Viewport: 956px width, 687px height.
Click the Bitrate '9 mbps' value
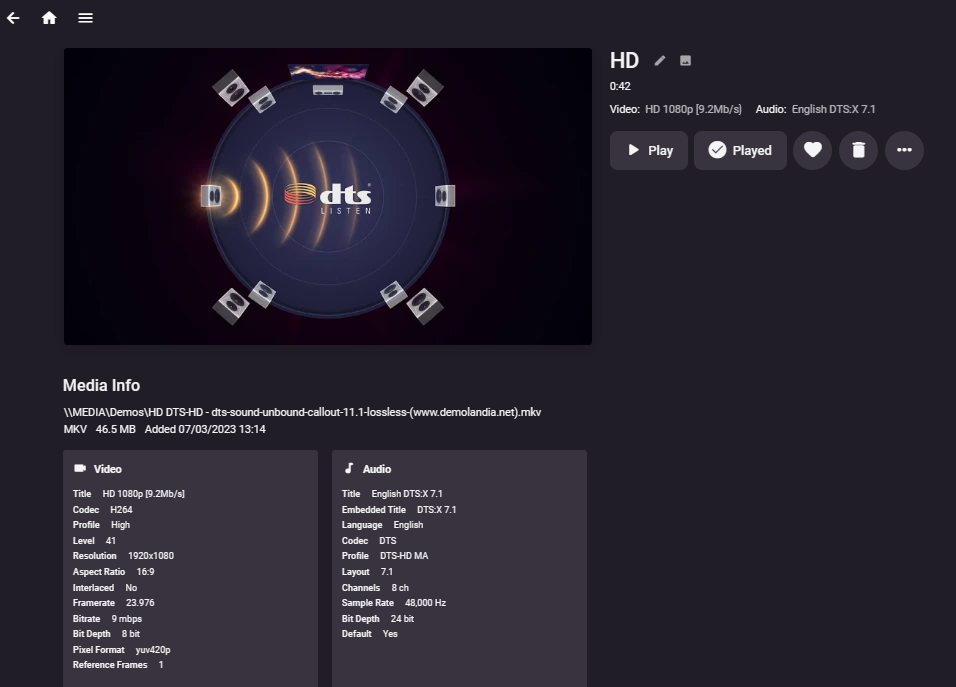click(127, 619)
